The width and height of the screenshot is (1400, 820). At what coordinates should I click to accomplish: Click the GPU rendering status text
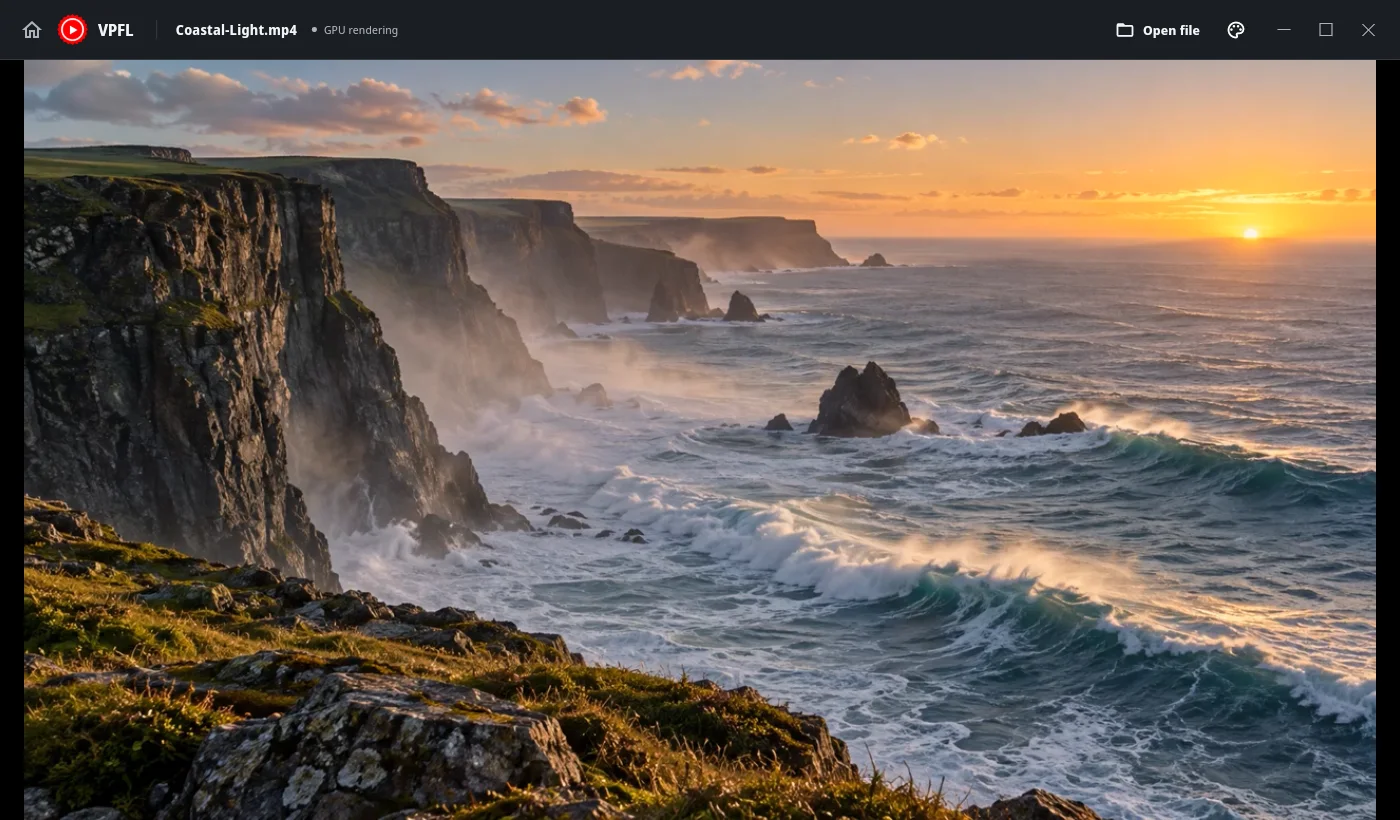coord(360,30)
